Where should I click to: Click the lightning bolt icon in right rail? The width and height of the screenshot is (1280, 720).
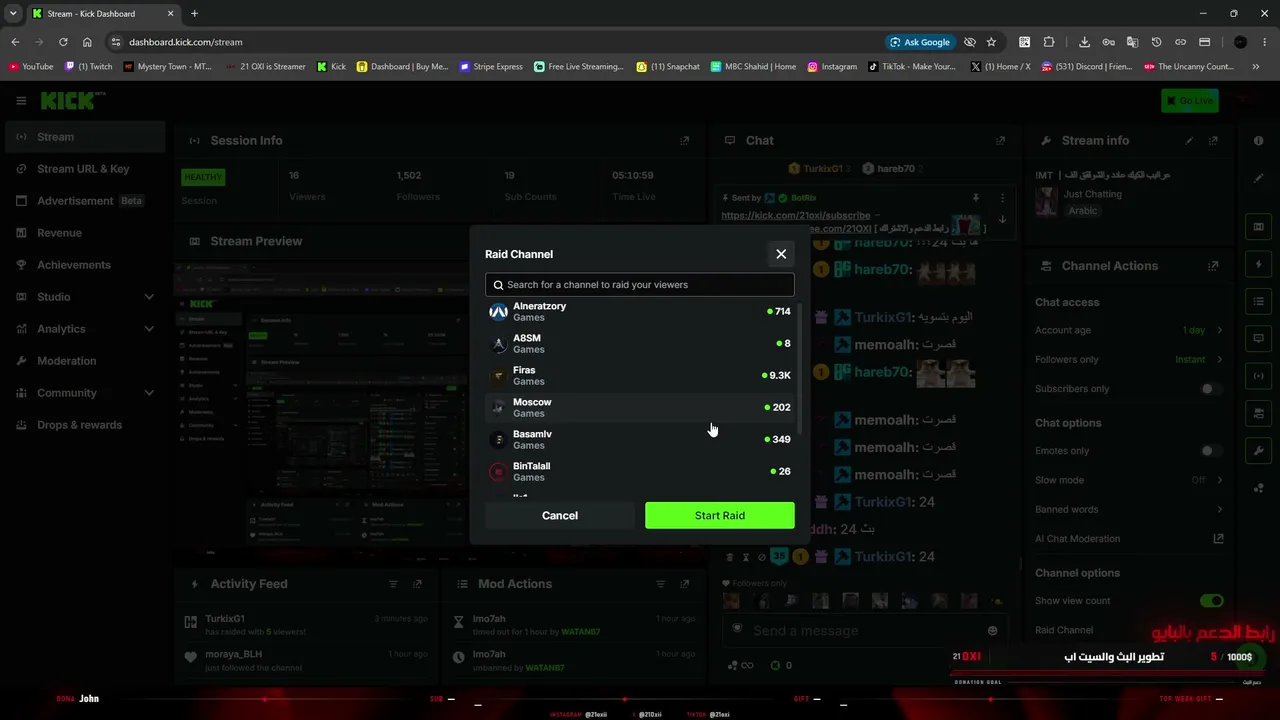coord(1258,265)
